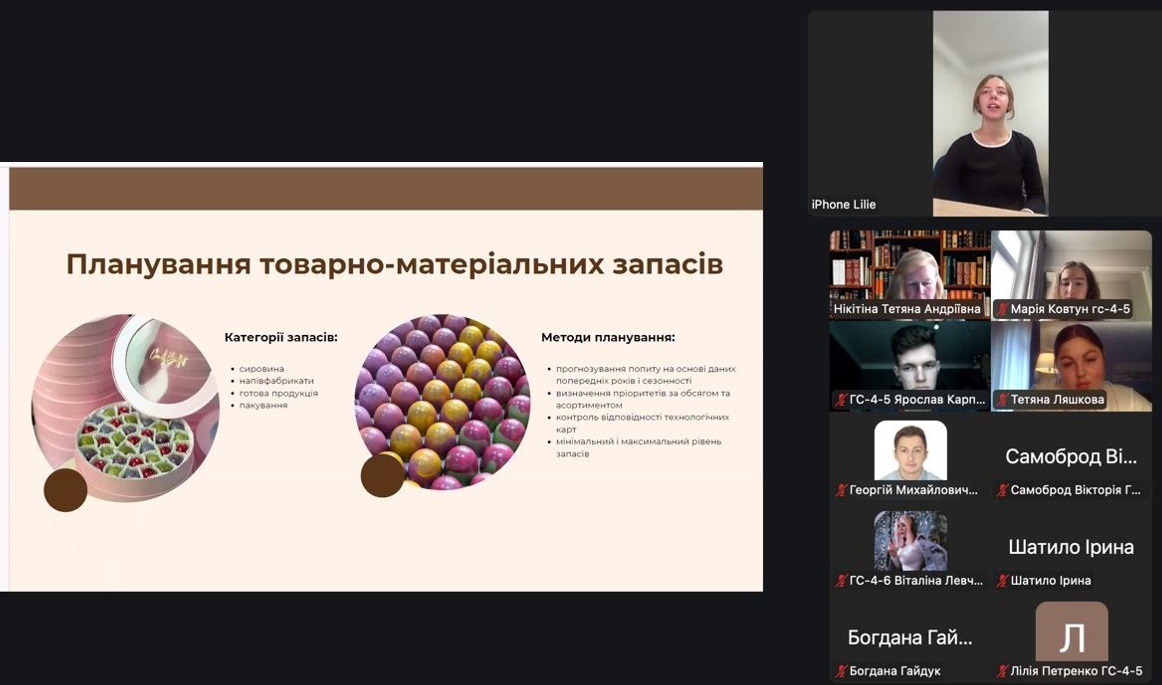Click the Богдана Гайдук name label
Image resolution: width=1162 pixels, height=685 pixels.
point(894,671)
